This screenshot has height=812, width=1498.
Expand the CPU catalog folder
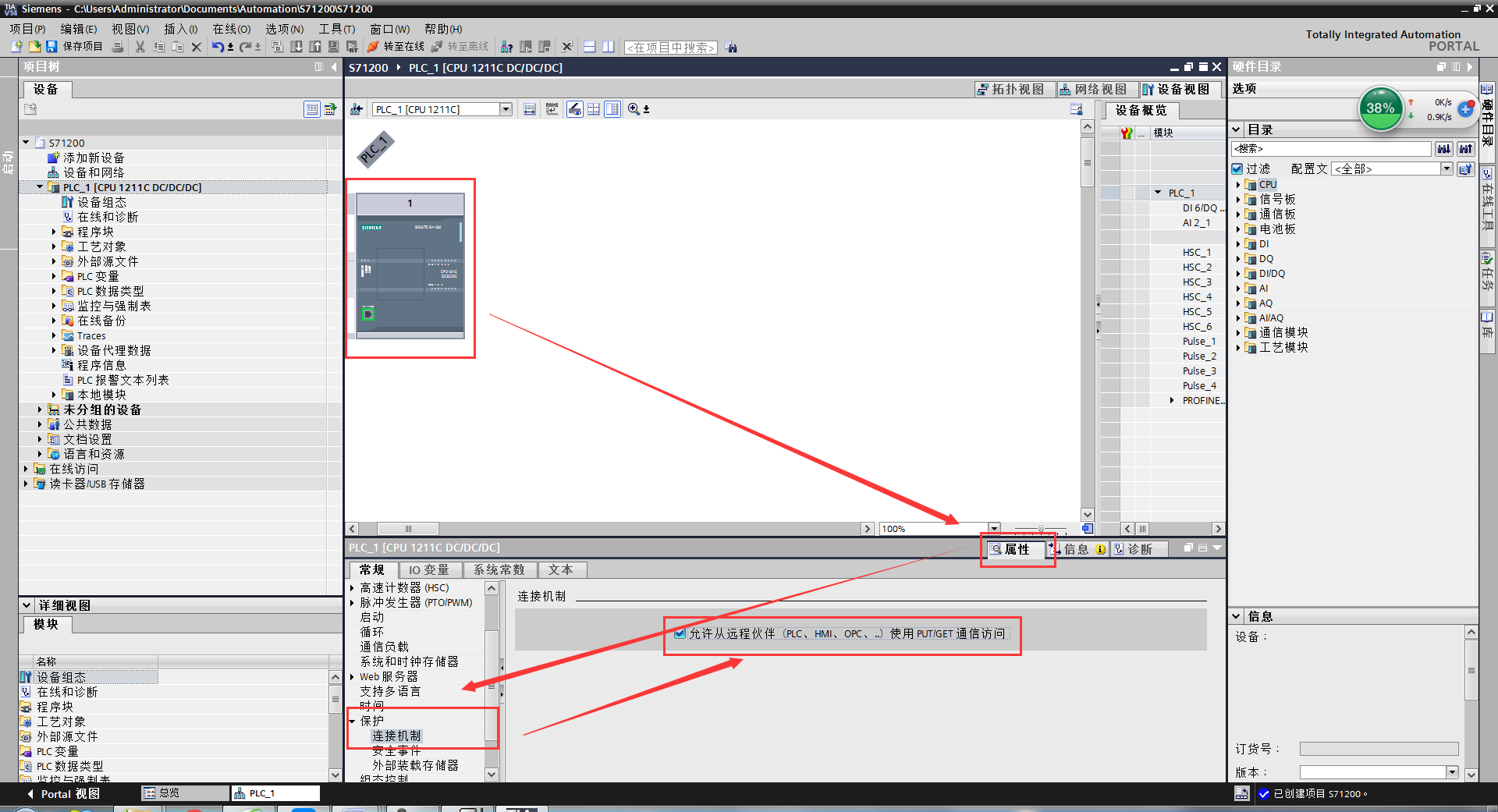tap(1238, 185)
